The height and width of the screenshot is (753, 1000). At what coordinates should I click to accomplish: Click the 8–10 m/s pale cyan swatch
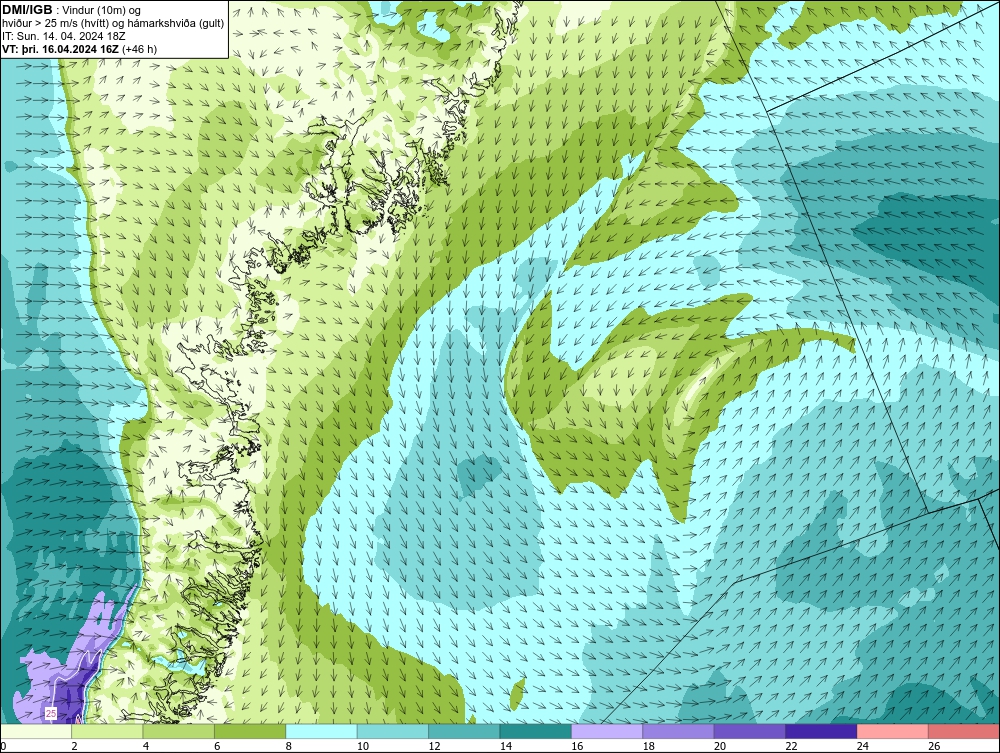321,731
